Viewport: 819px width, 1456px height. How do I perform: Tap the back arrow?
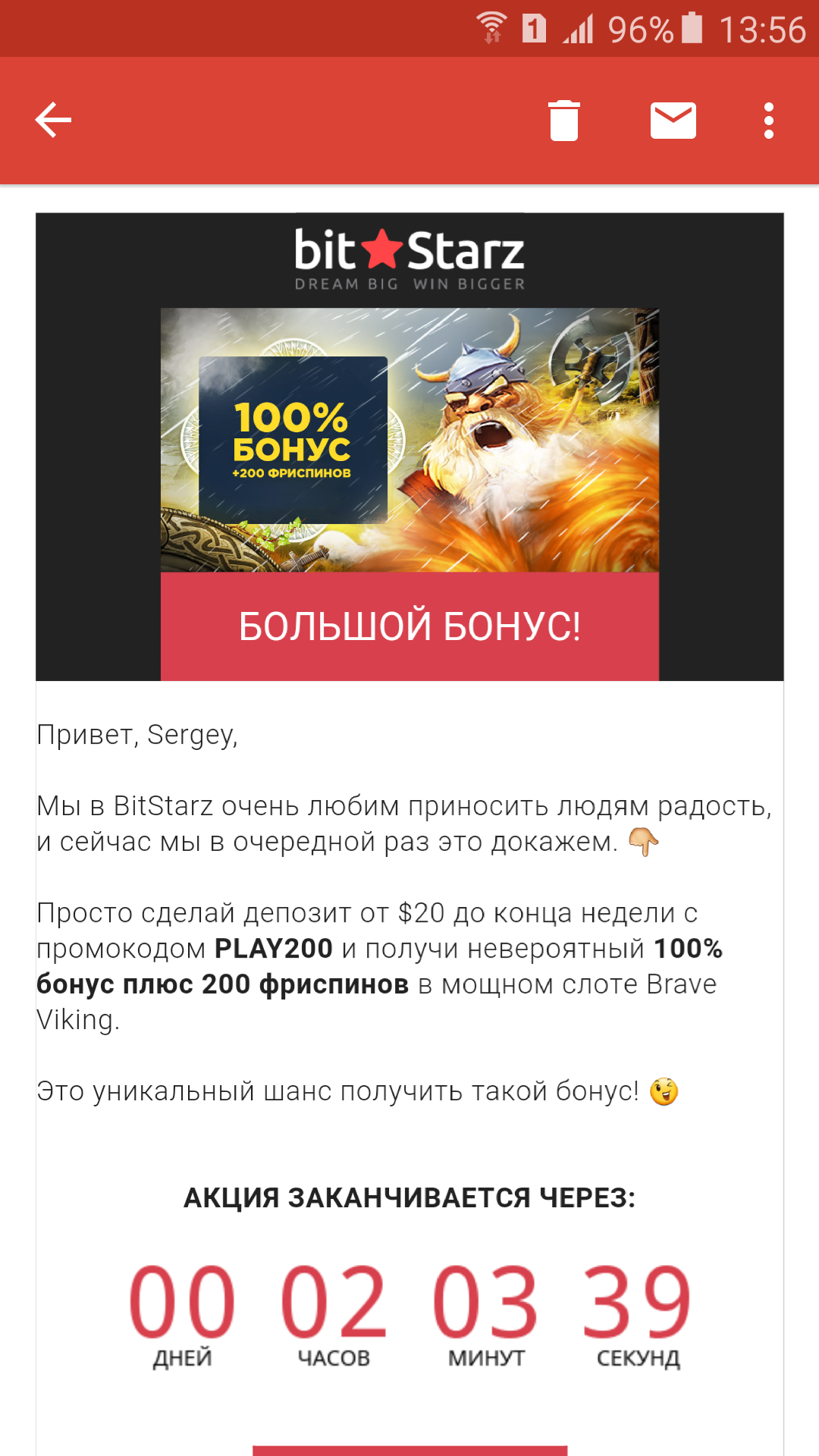tap(53, 121)
